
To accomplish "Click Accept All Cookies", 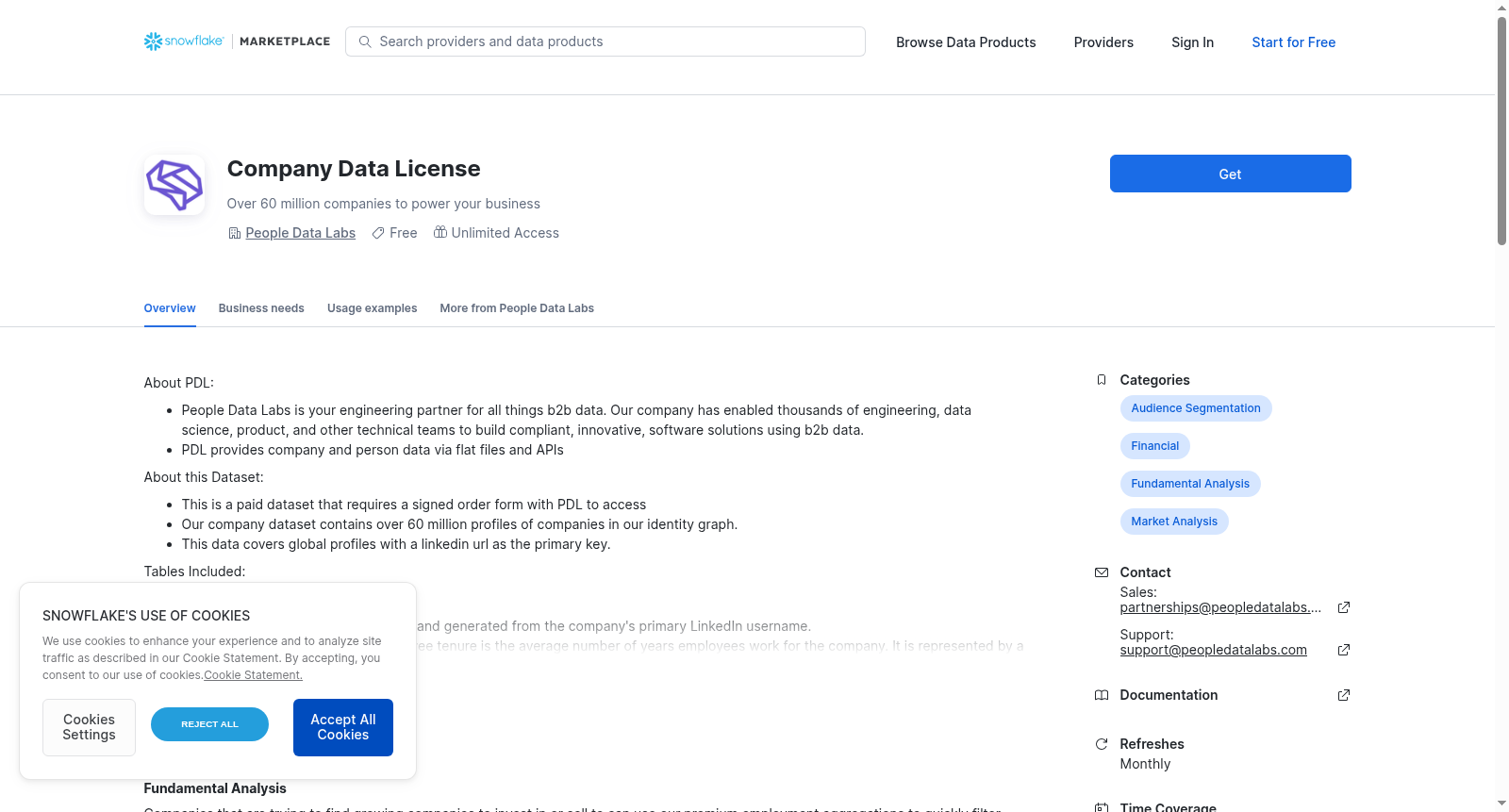I will click(343, 727).
